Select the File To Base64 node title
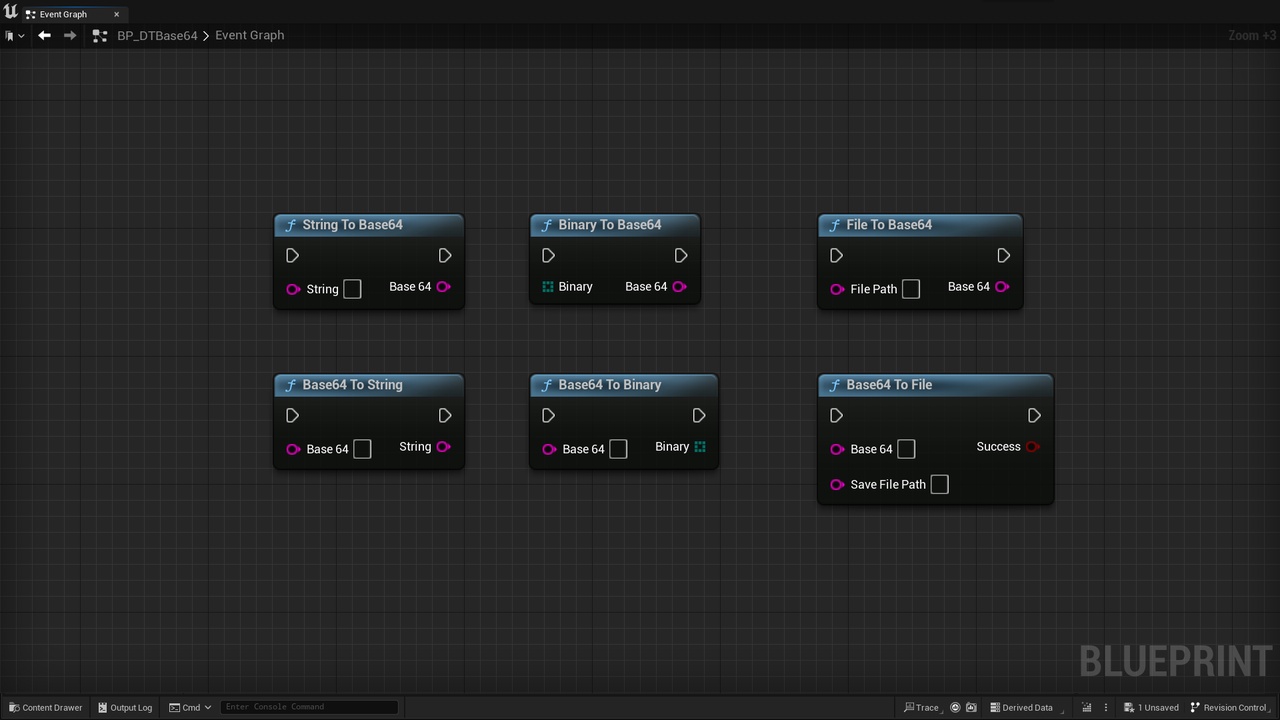The width and height of the screenshot is (1280, 720). click(x=889, y=225)
